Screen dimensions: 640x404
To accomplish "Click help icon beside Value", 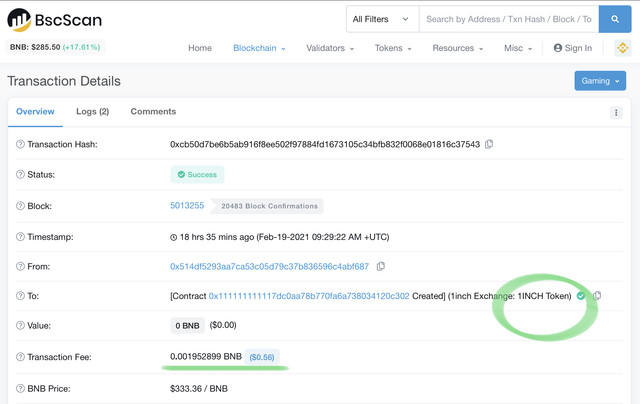I will (20, 325).
